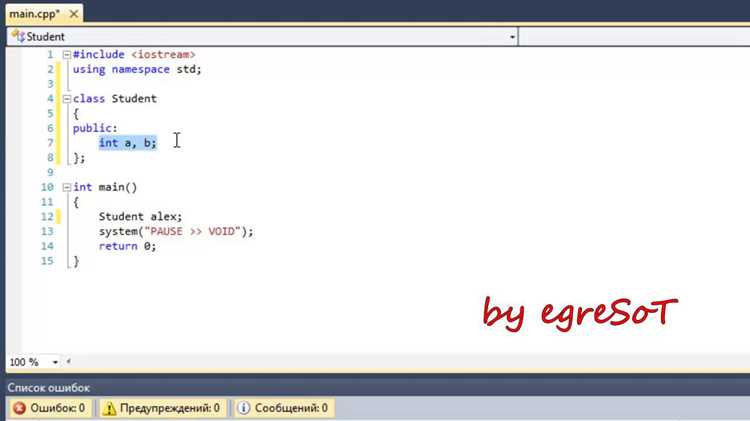This screenshot has height=421, width=750.
Task: Open the empty members dropdown on the right
Action: click(x=634, y=37)
